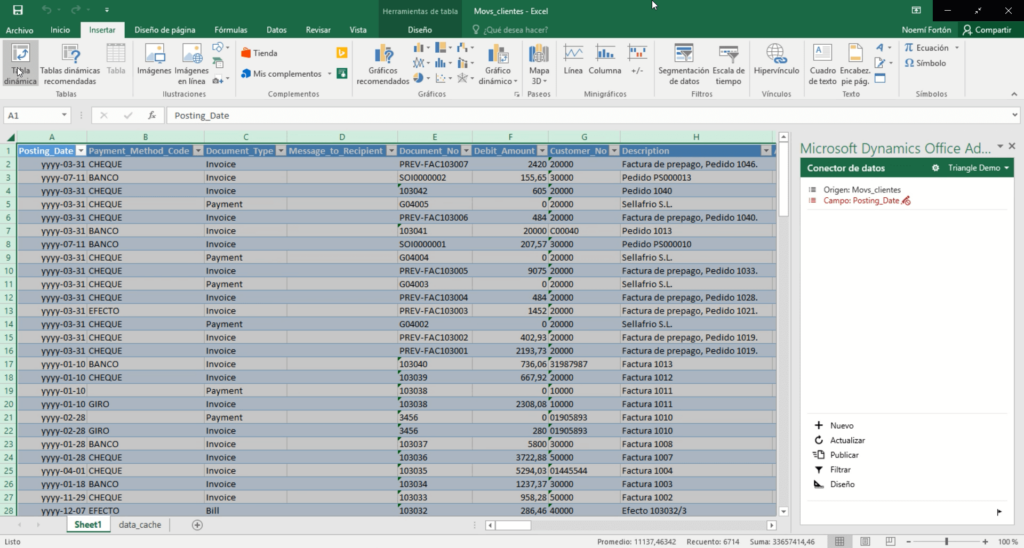Image resolution: width=1024 pixels, height=548 pixels.
Task: Switch to the Fórmulas ribbon tab
Action: pyautogui.click(x=230, y=30)
